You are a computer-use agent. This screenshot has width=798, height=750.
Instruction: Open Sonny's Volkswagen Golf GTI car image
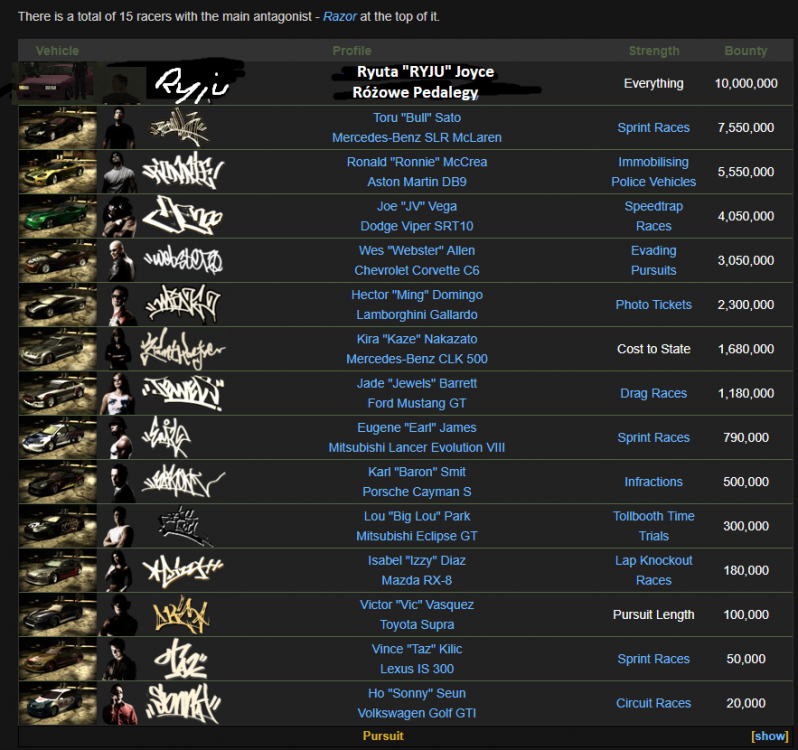coord(58,703)
